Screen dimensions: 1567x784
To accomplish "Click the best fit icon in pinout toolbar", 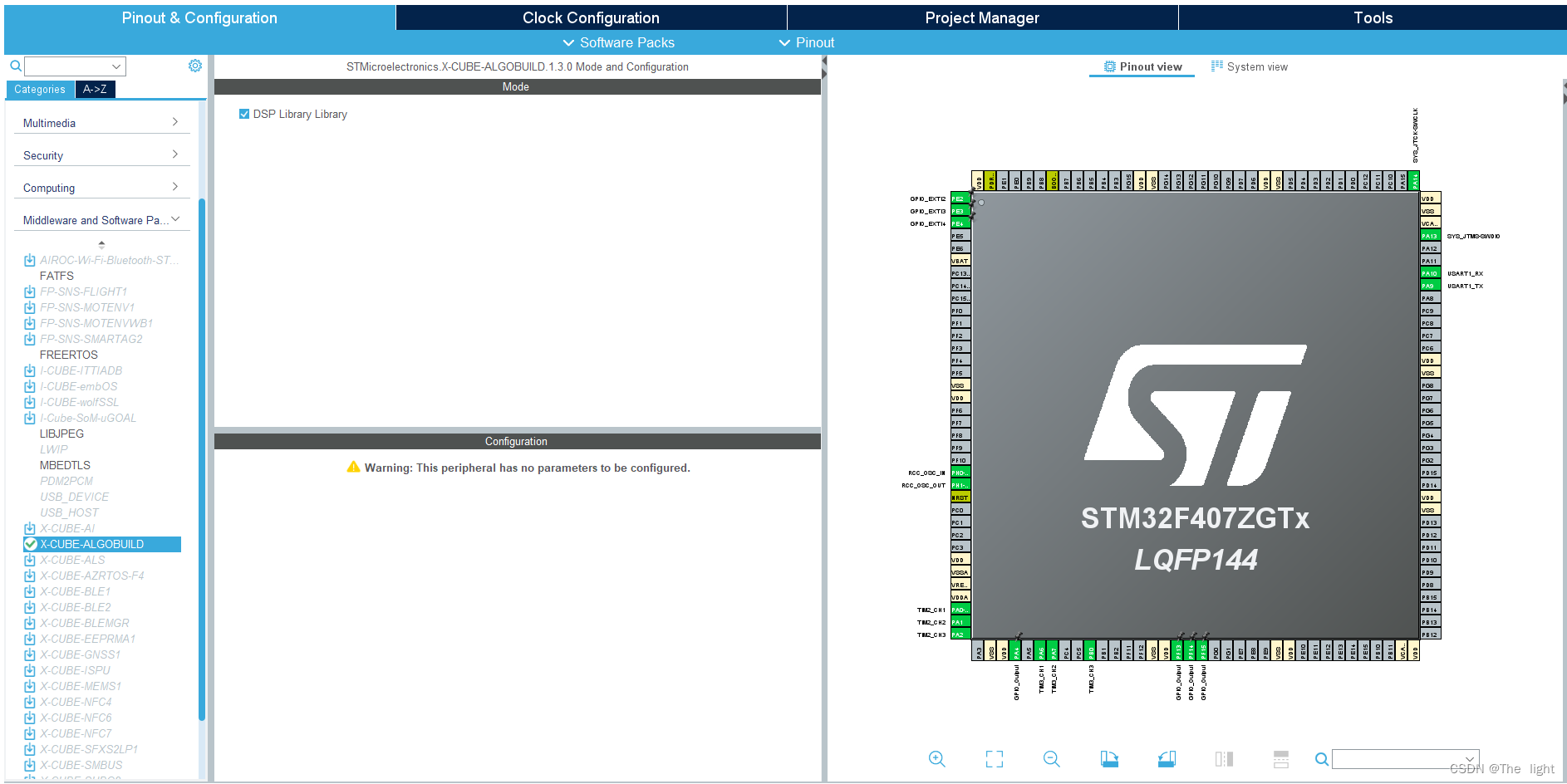I will click(995, 758).
